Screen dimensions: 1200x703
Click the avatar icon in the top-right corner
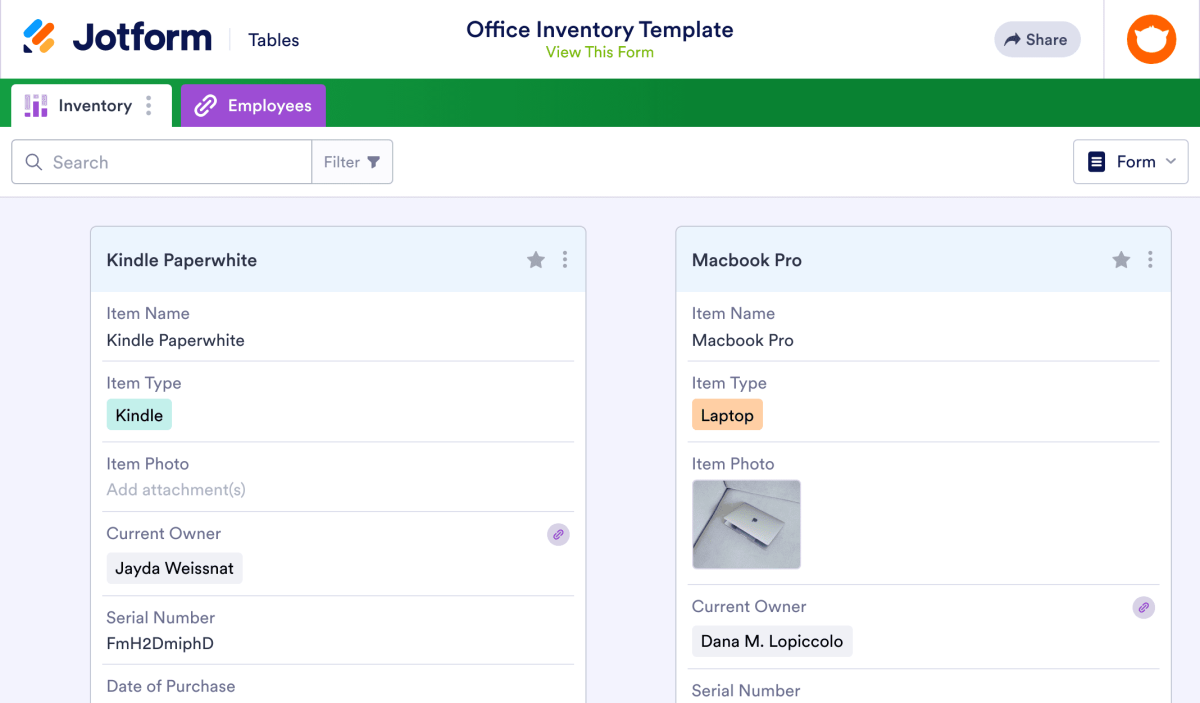point(1151,39)
